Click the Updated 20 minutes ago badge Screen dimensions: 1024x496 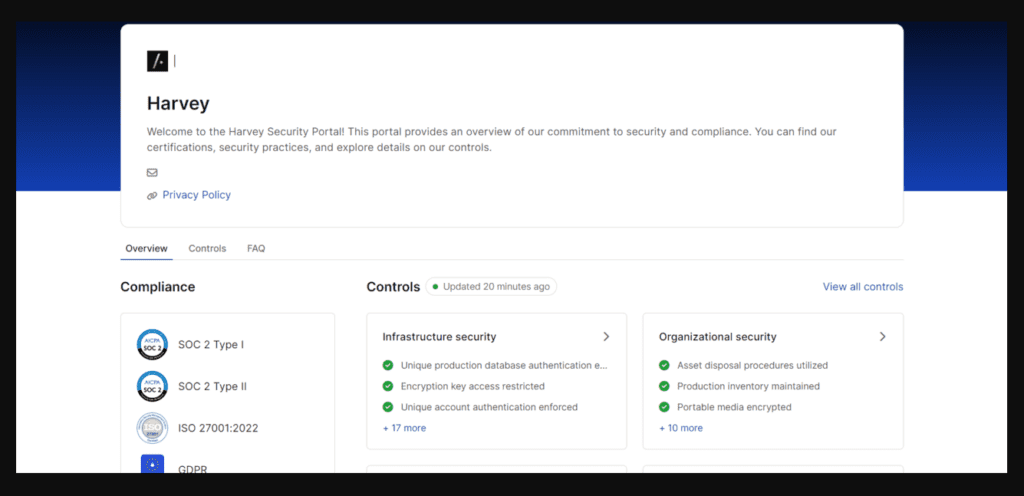coord(491,287)
